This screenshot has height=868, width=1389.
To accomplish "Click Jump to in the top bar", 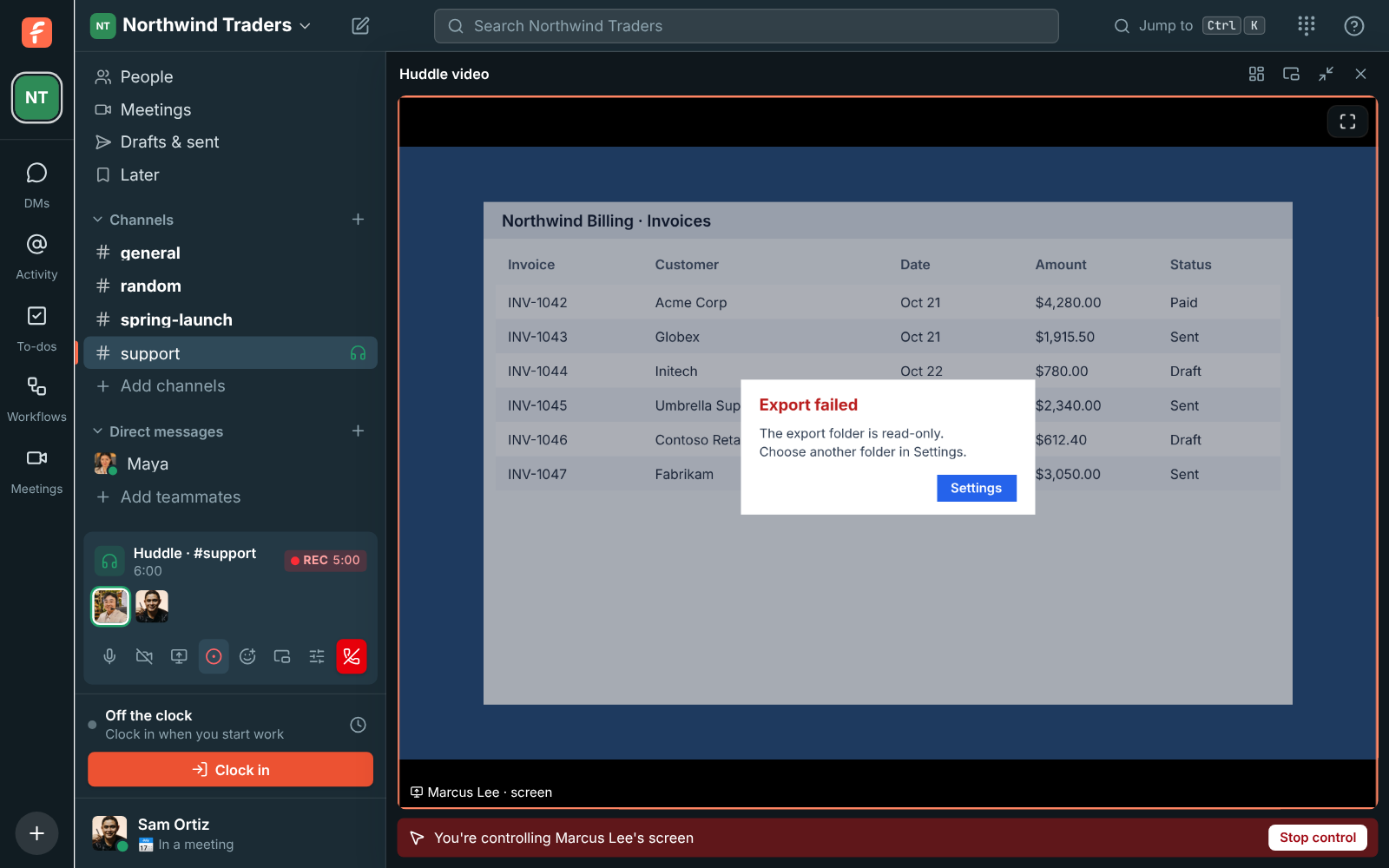I will [1188, 26].
